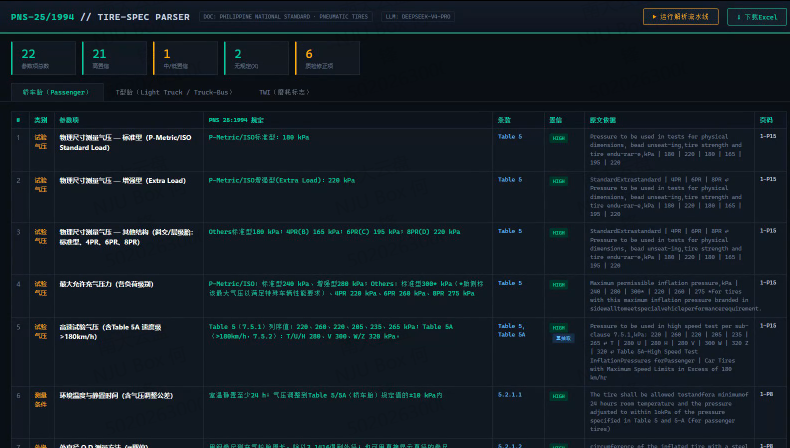790x448 pixels.
Task: Click the page reference 1-P15 in row 3
Action: pos(768,231)
